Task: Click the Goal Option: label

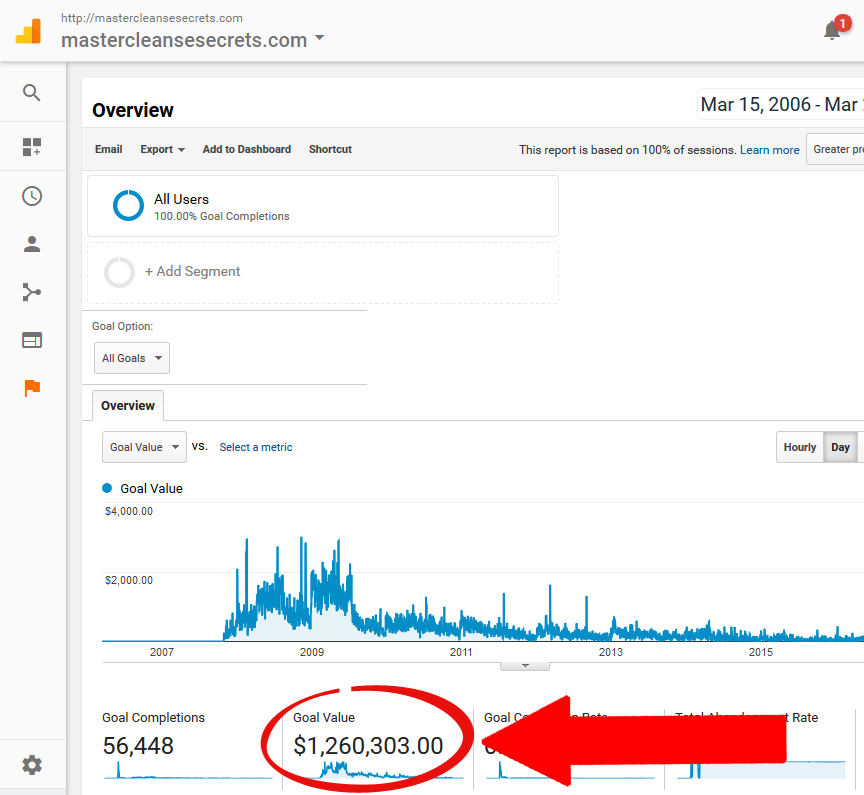Action: click(x=122, y=326)
